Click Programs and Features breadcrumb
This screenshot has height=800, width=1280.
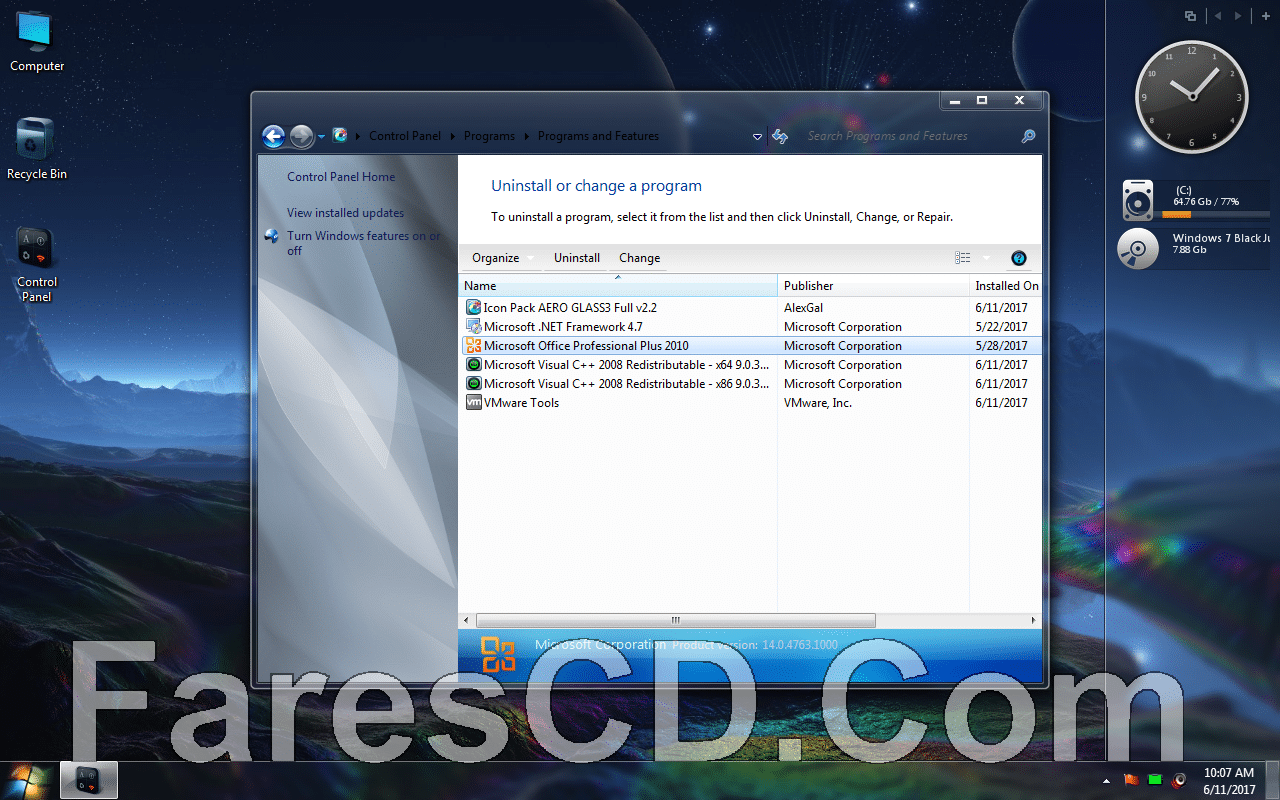(x=598, y=136)
